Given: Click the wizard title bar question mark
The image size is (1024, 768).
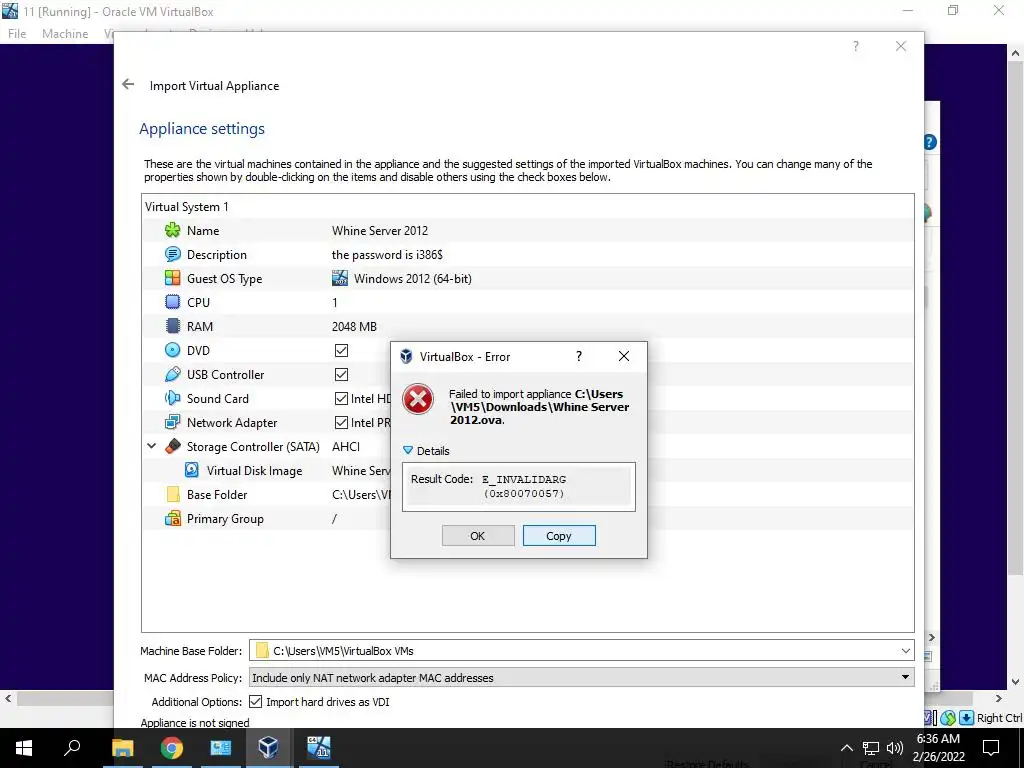Looking at the screenshot, I should (x=856, y=46).
